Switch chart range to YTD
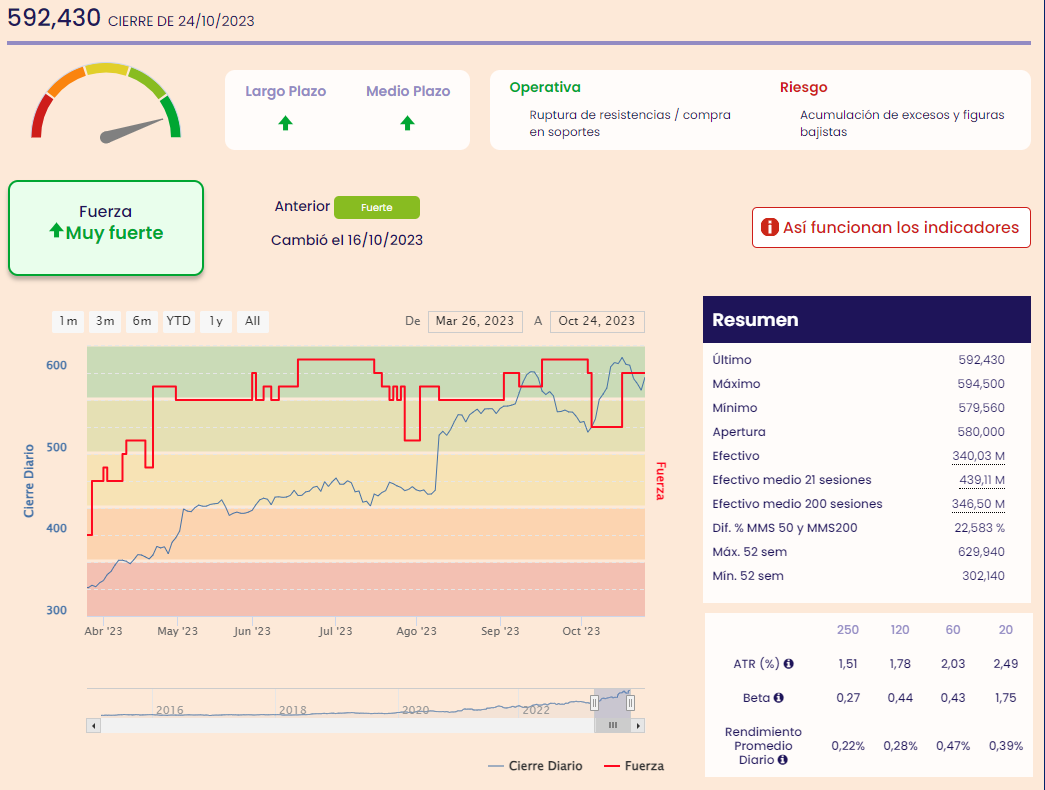Image resolution: width=1045 pixels, height=790 pixels. point(179,321)
